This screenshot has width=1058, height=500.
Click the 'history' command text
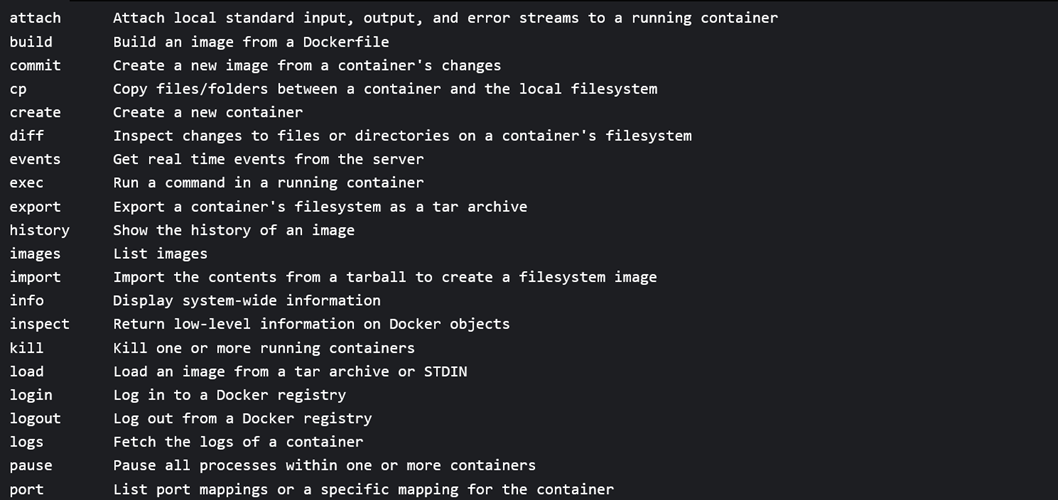coord(39,230)
